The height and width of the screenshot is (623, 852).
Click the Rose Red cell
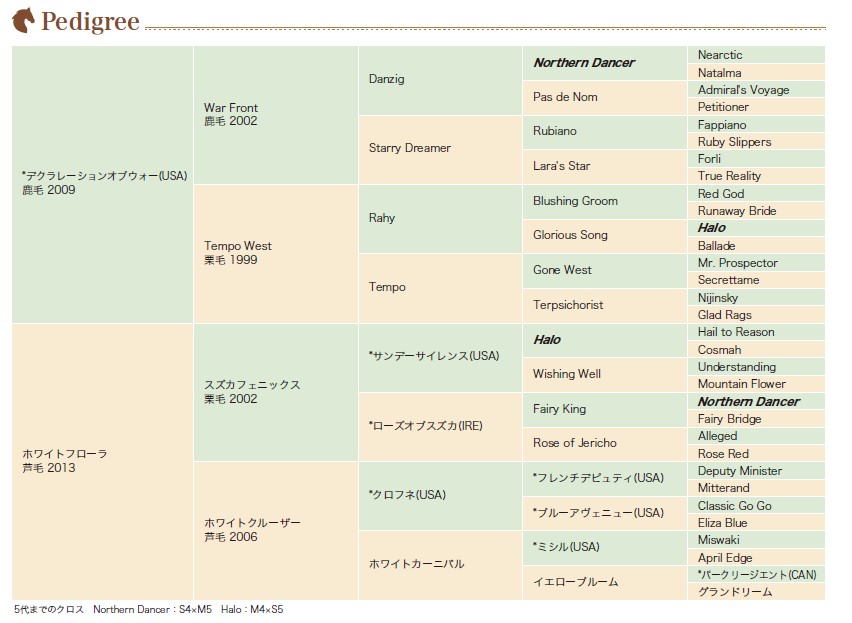(x=756, y=453)
